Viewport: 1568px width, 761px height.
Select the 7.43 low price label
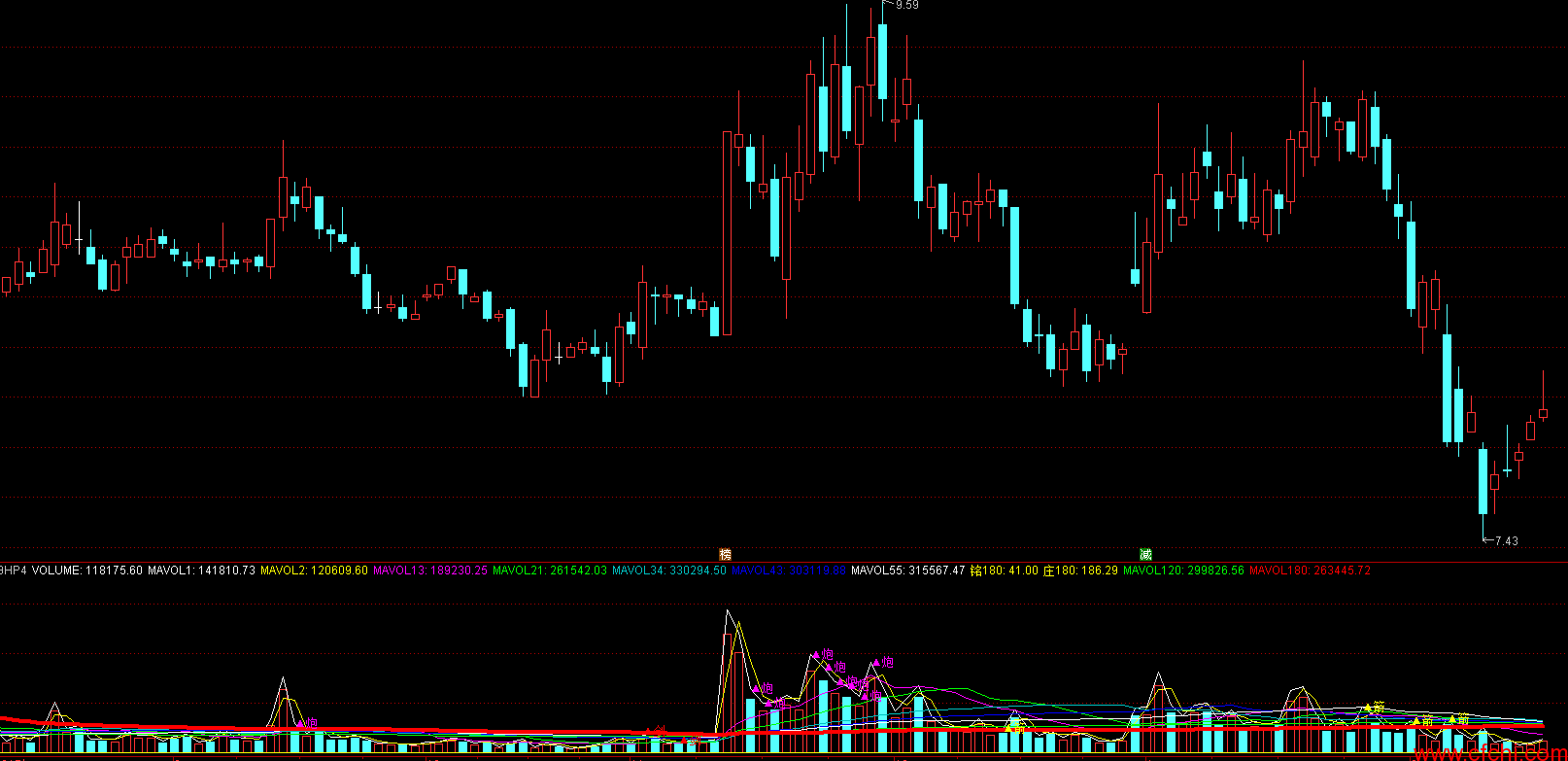coord(1506,540)
